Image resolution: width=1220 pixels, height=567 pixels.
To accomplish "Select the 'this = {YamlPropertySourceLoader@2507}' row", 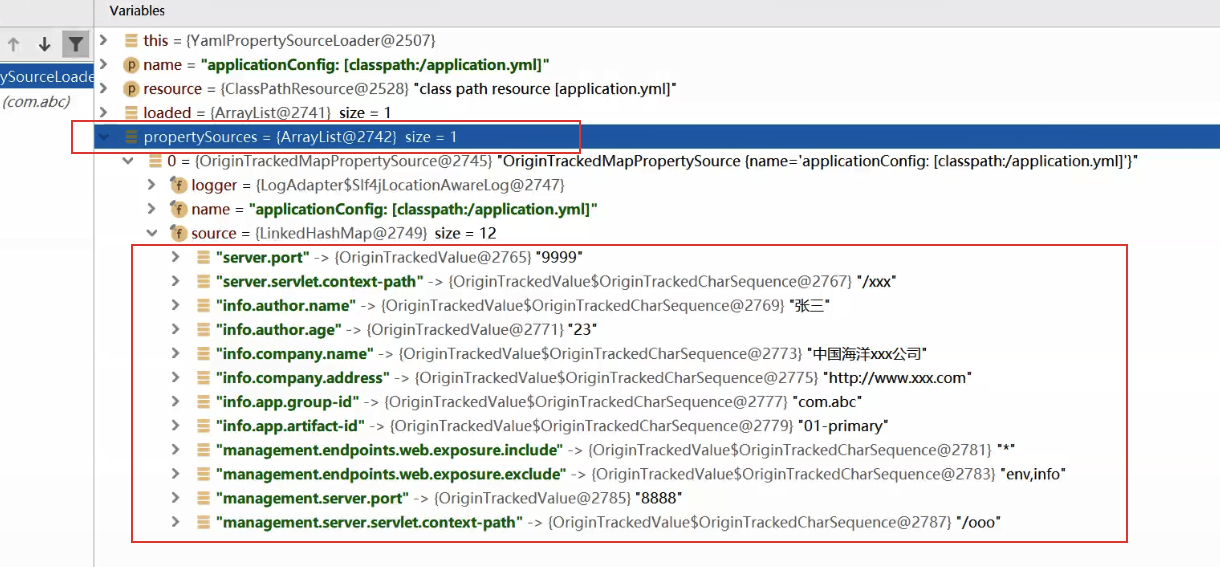I will [657, 41].
